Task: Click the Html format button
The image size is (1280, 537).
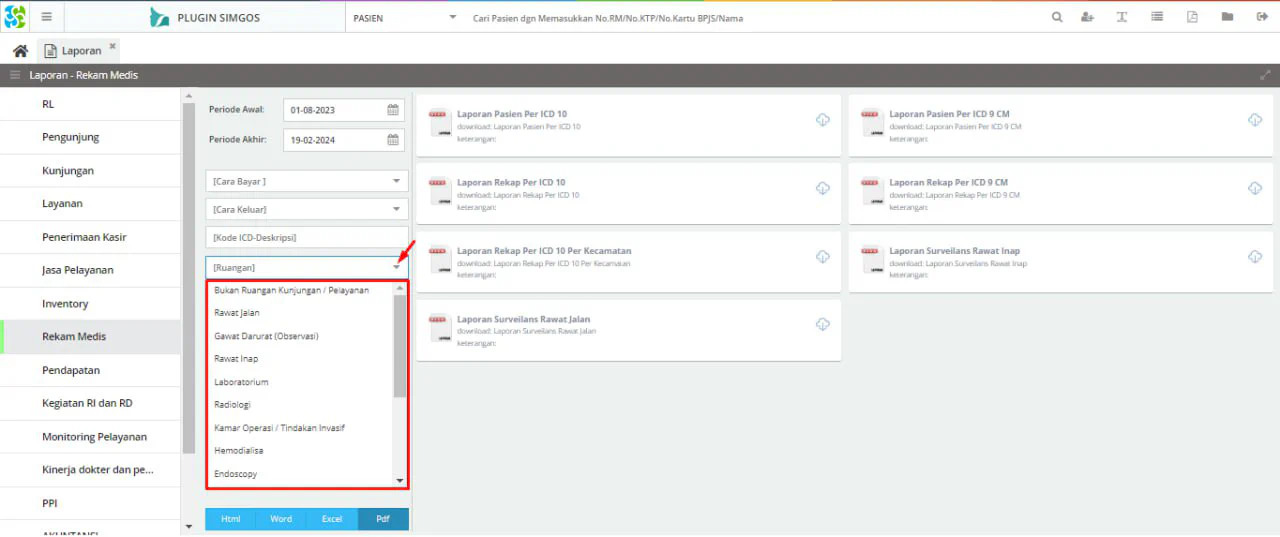Action: point(231,519)
